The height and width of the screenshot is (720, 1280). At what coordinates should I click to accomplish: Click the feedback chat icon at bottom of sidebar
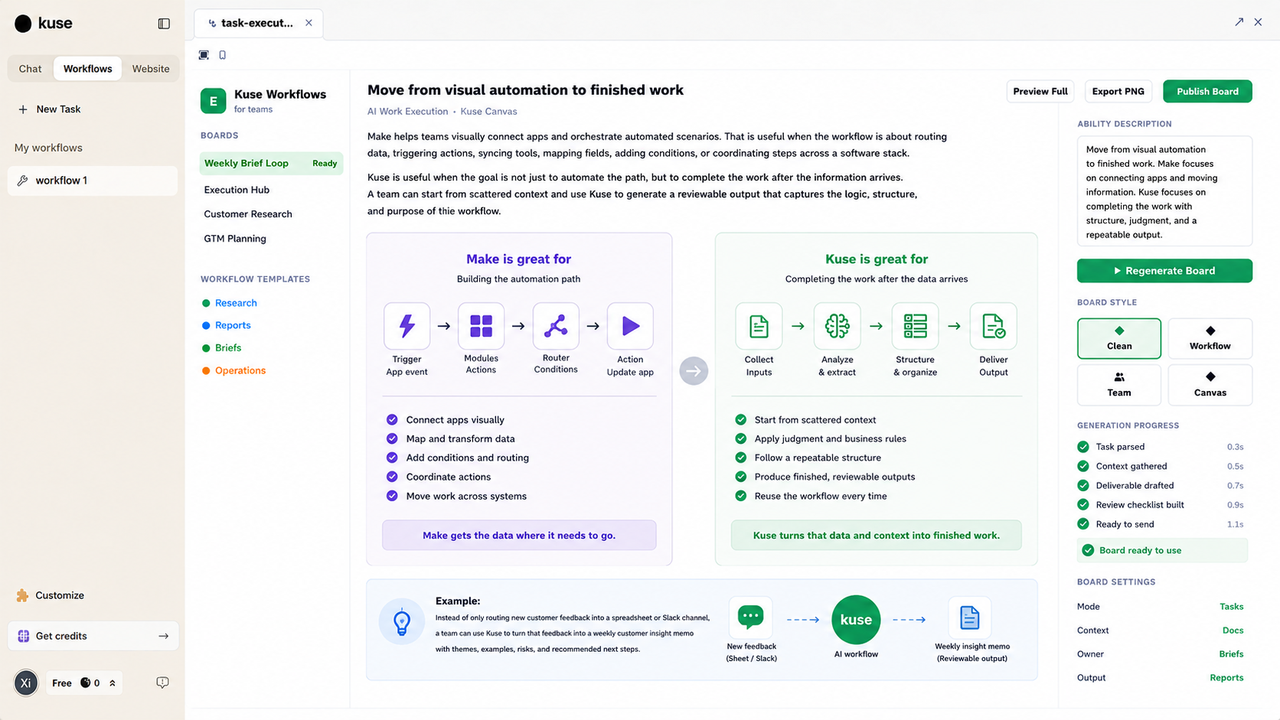[x=163, y=683]
